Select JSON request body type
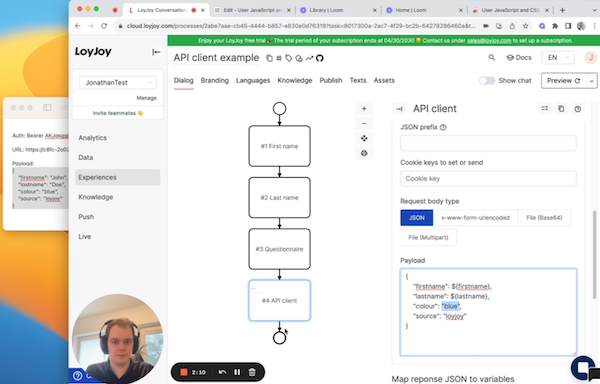600x384 pixels. tap(417, 218)
